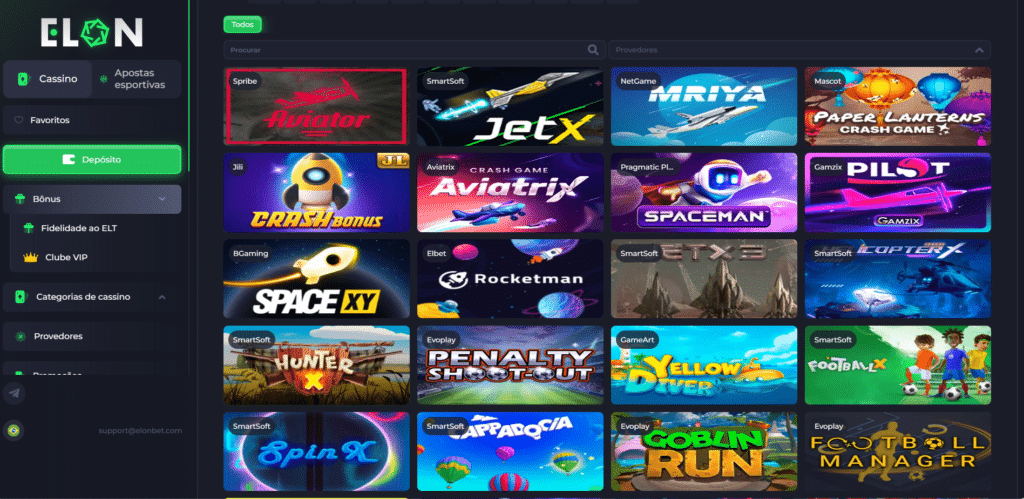Click the gift icon beside Fidelidade ao ELT
Viewport: 1024px width, 499px height.
click(28, 228)
